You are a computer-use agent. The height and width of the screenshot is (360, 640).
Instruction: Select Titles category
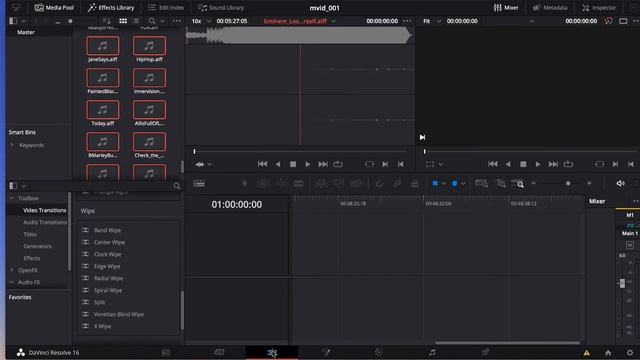(x=30, y=234)
